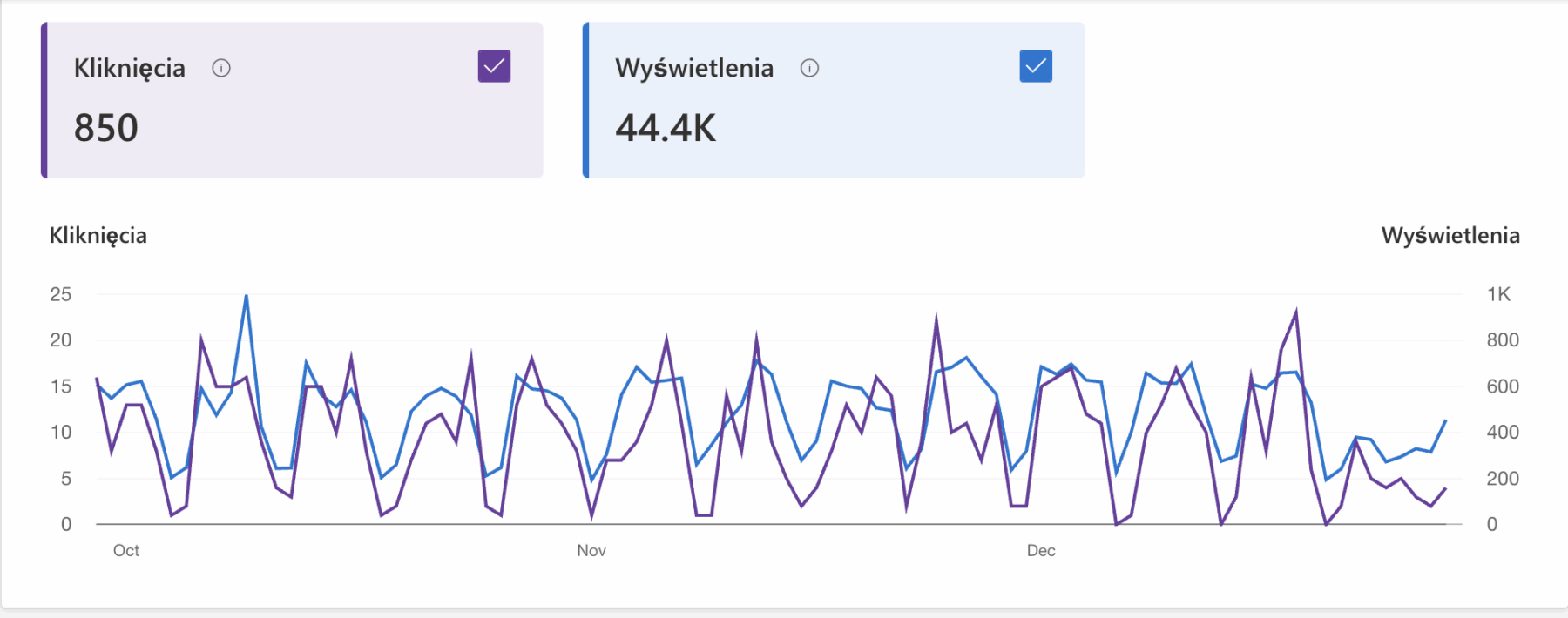The height and width of the screenshot is (618, 1568).
Task: Click the 850 clicks total value
Action: tap(105, 128)
